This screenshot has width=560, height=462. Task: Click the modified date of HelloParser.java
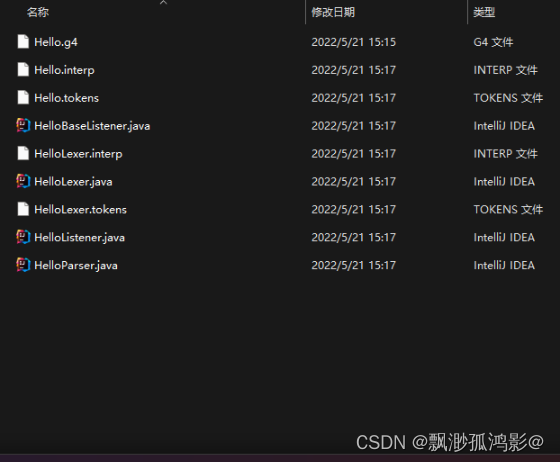coord(354,265)
